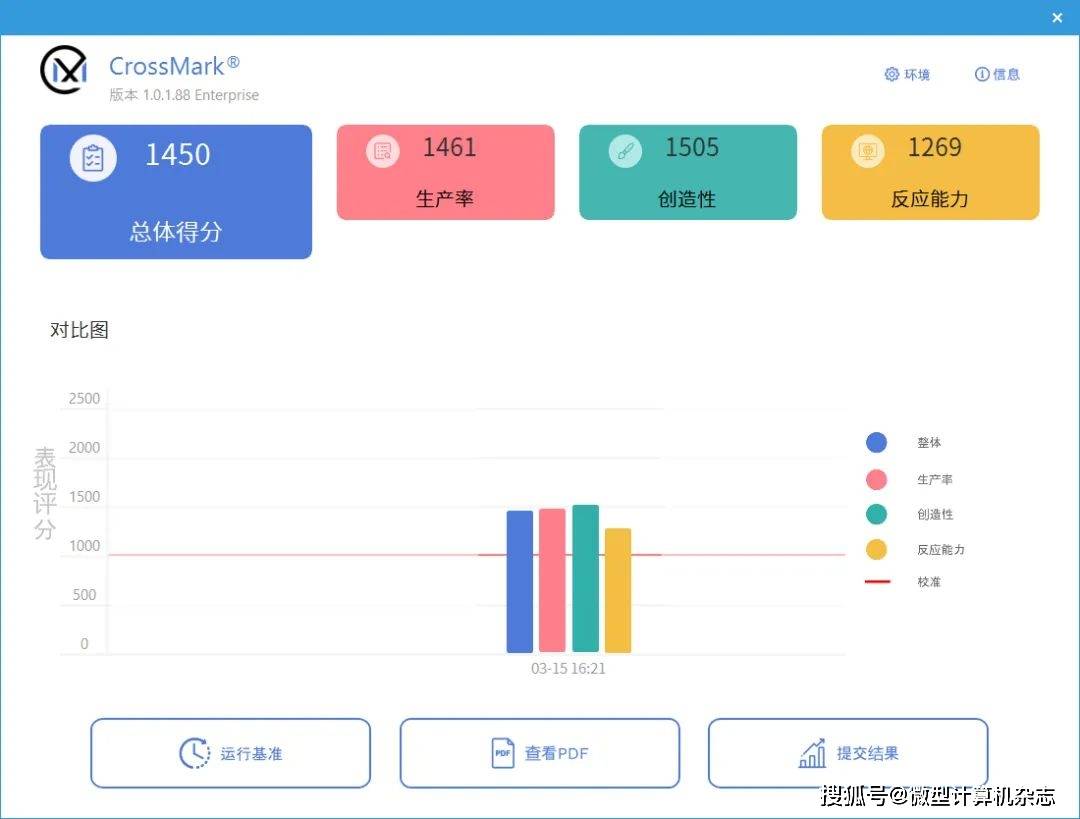Close the CrossMark window

(1057, 18)
